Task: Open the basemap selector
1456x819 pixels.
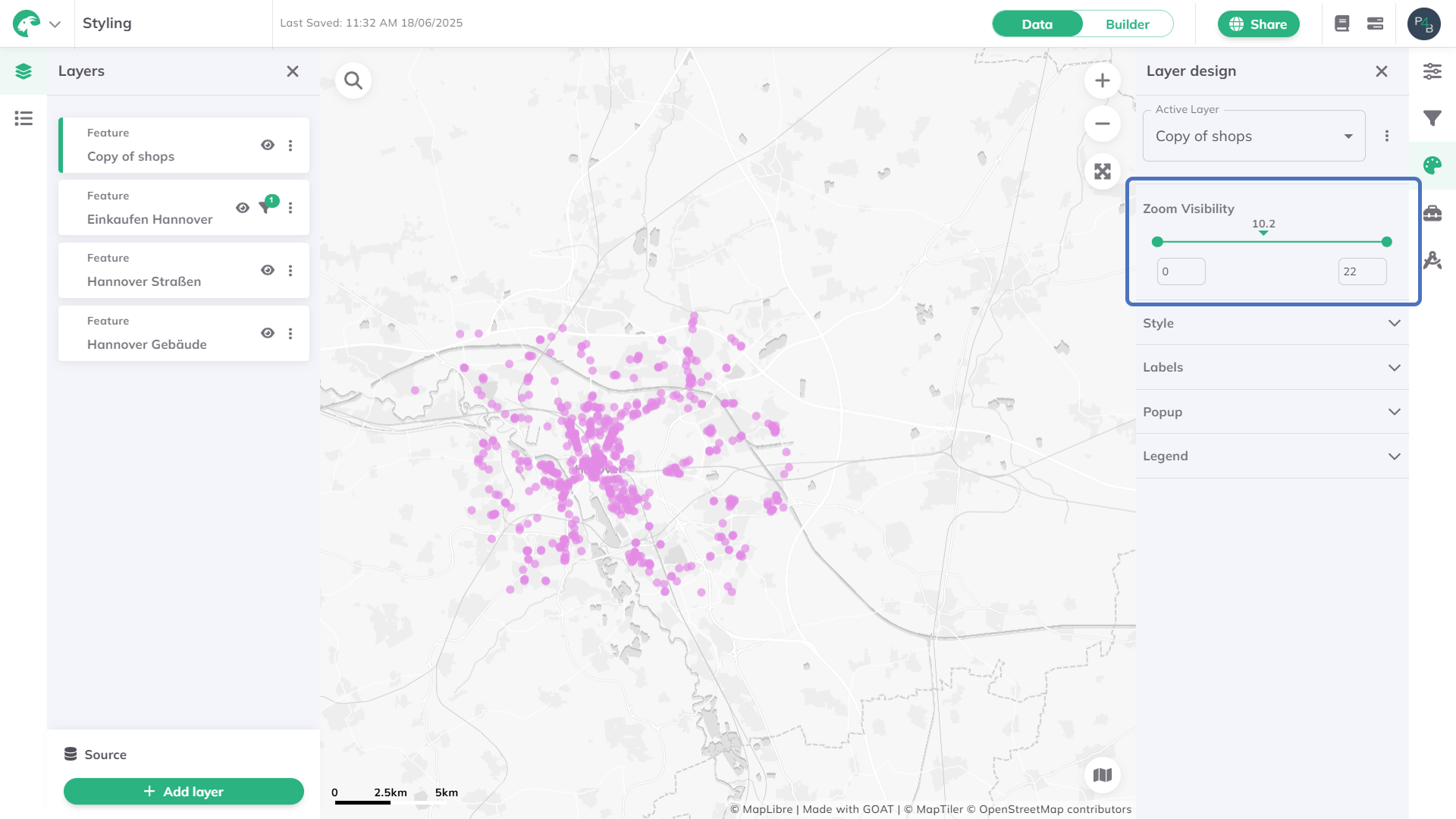Action: point(1102,775)
